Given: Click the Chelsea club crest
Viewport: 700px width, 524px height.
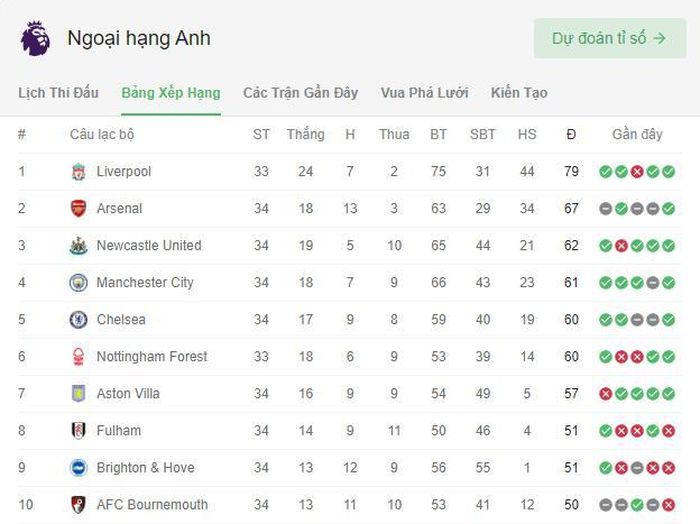Looking at the screenshot, I should click(x=79, y=320).
